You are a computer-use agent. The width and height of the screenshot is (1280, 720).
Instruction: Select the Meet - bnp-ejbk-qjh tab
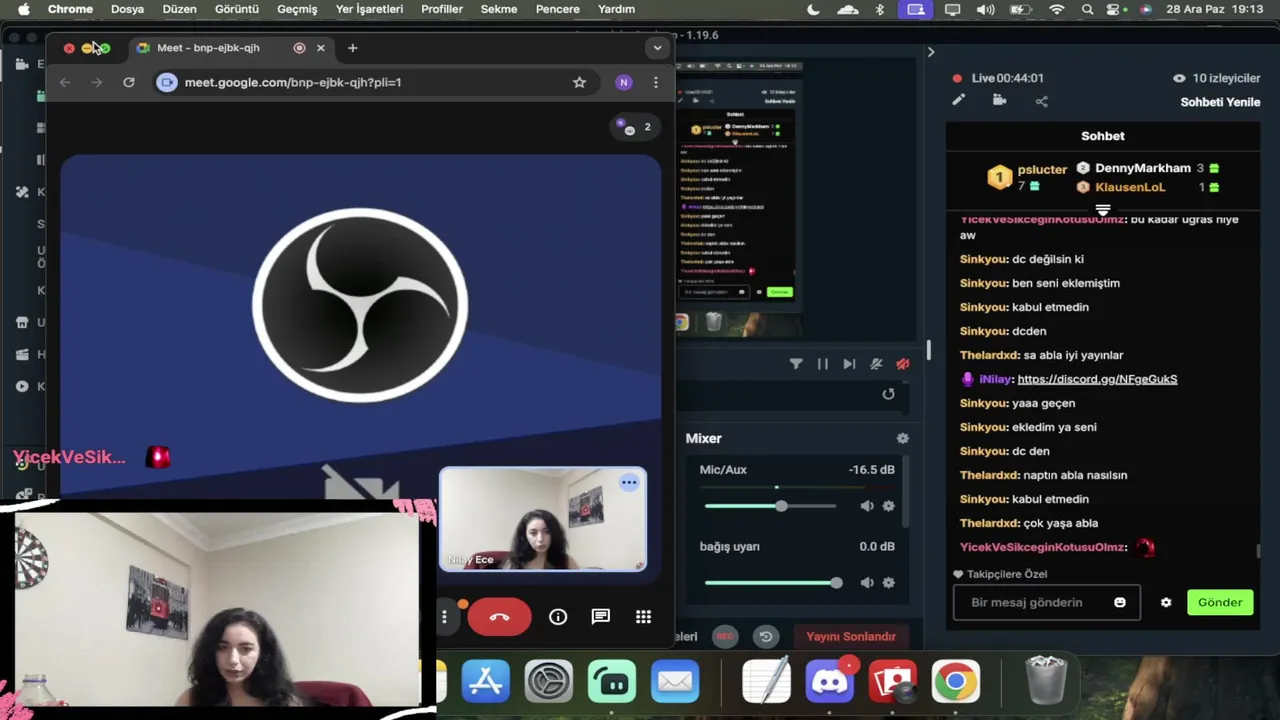(208, 48)
